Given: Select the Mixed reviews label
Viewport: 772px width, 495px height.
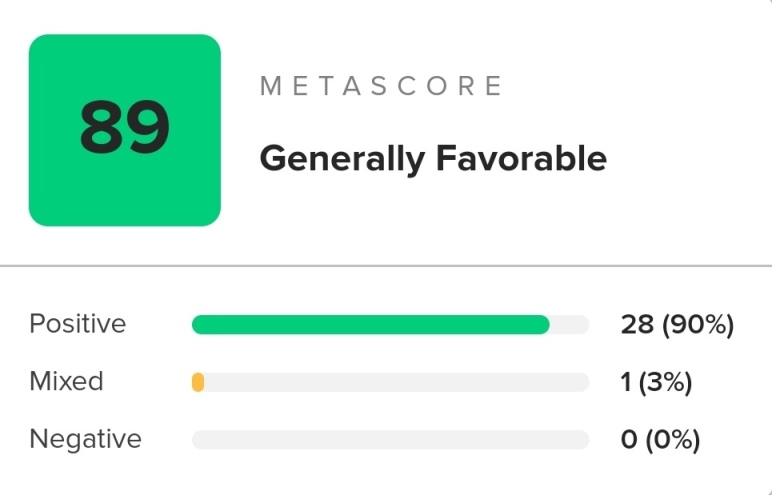Looking at the screenshot, I should [66, 381].
